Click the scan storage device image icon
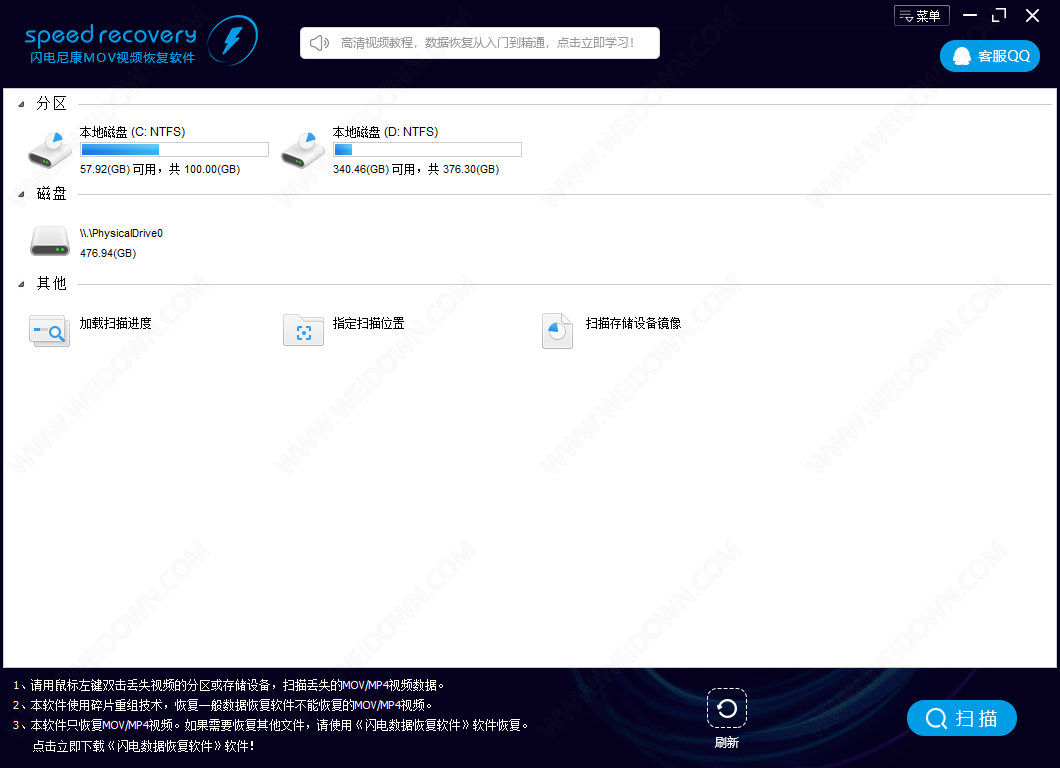1060x768 pixels. pos(557,331)
